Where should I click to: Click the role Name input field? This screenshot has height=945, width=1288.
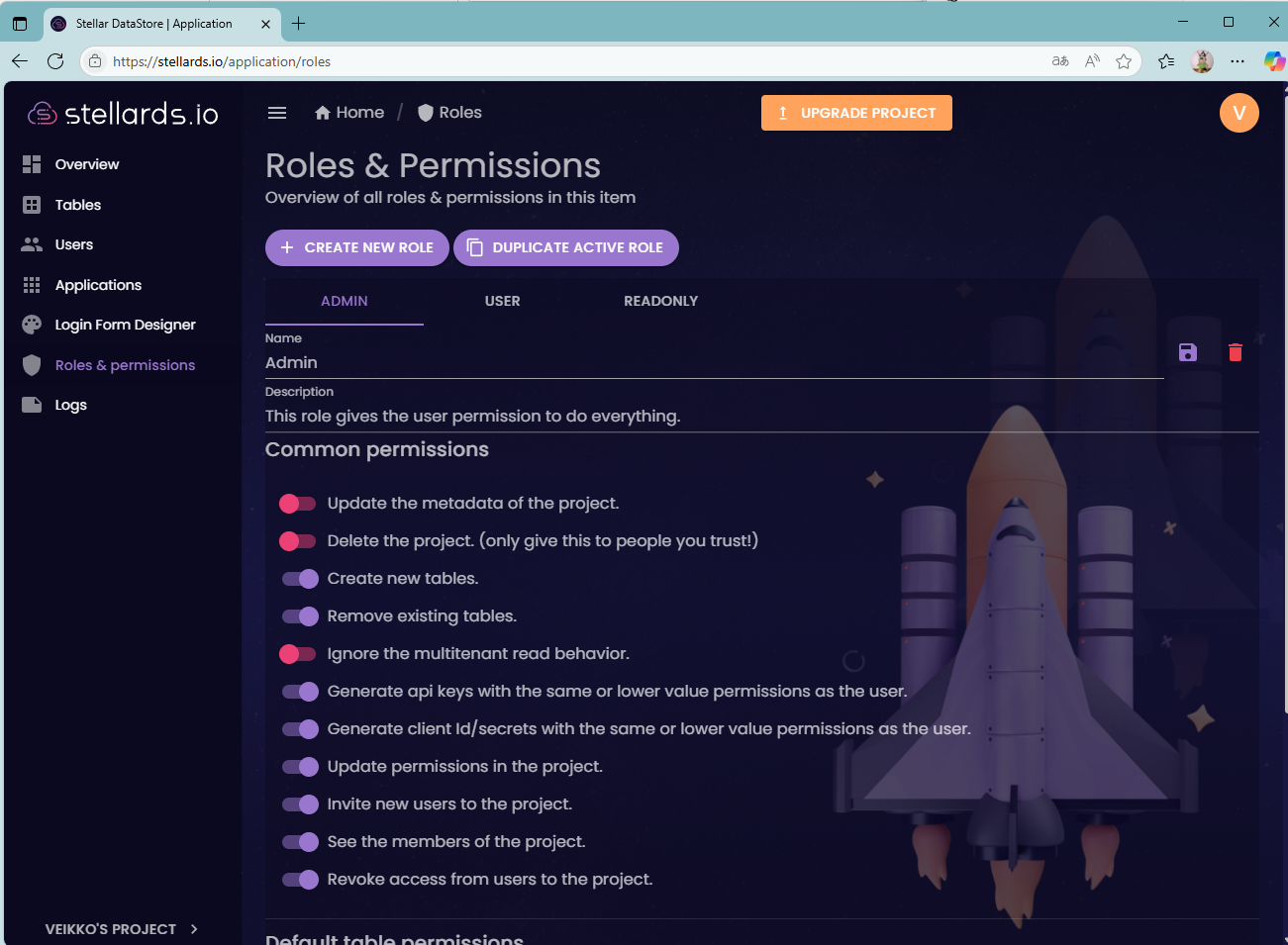713,363
